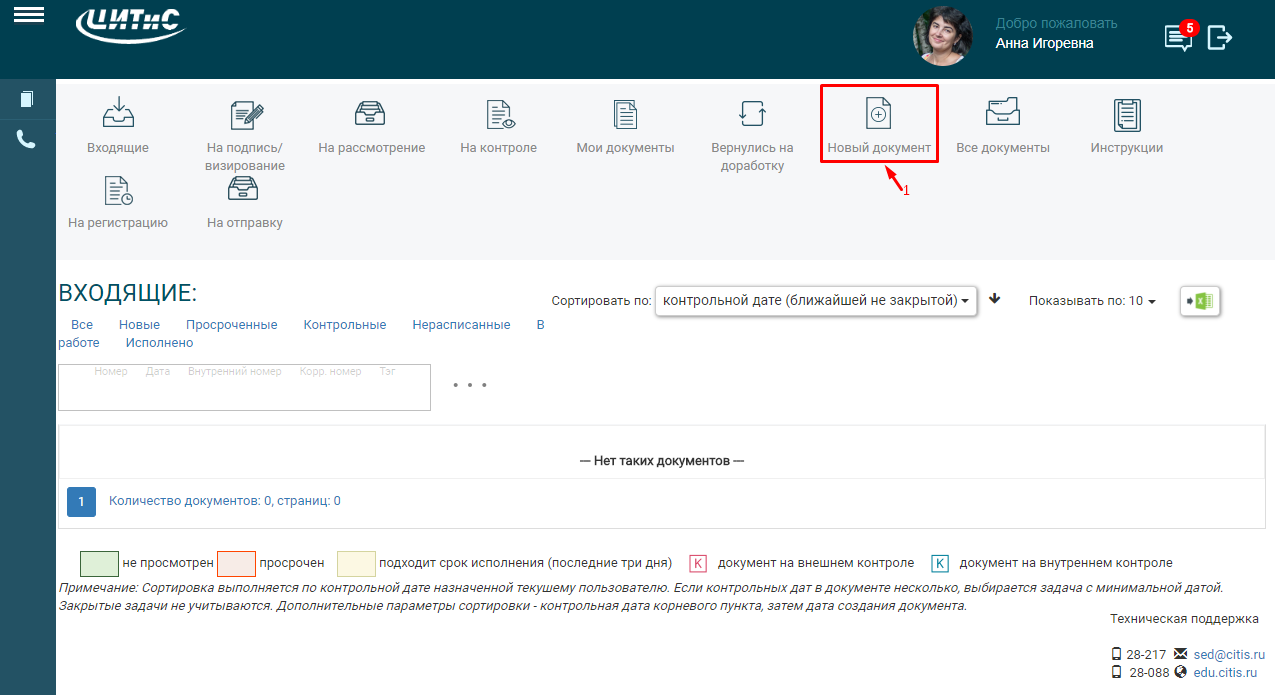Switch to the Просроченные filter tab
1275x695 pixels.
[231, 325]
